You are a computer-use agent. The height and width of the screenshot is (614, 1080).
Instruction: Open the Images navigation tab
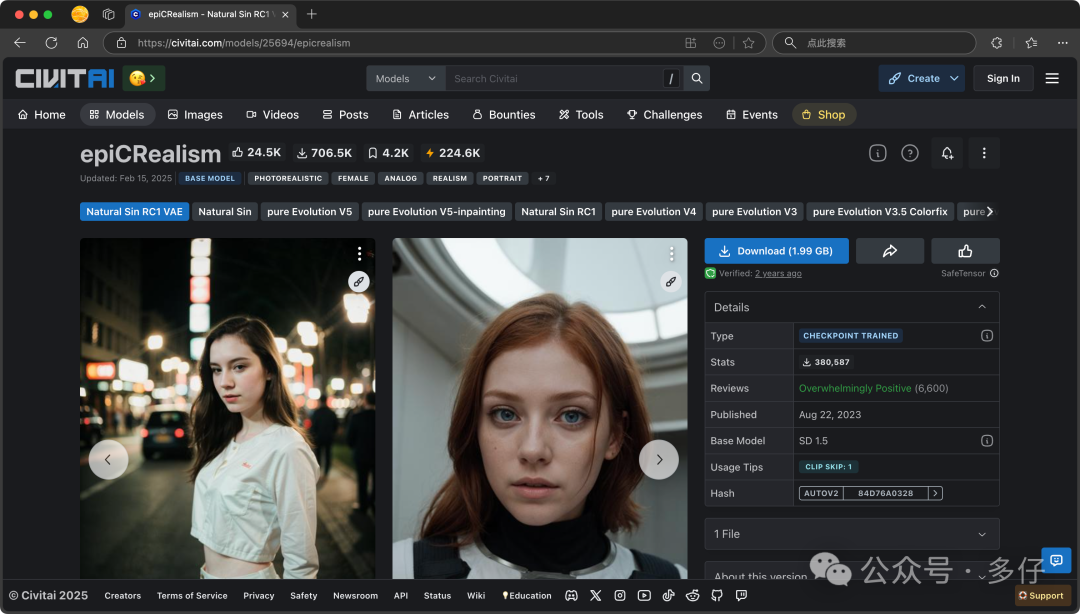point(195,115)
